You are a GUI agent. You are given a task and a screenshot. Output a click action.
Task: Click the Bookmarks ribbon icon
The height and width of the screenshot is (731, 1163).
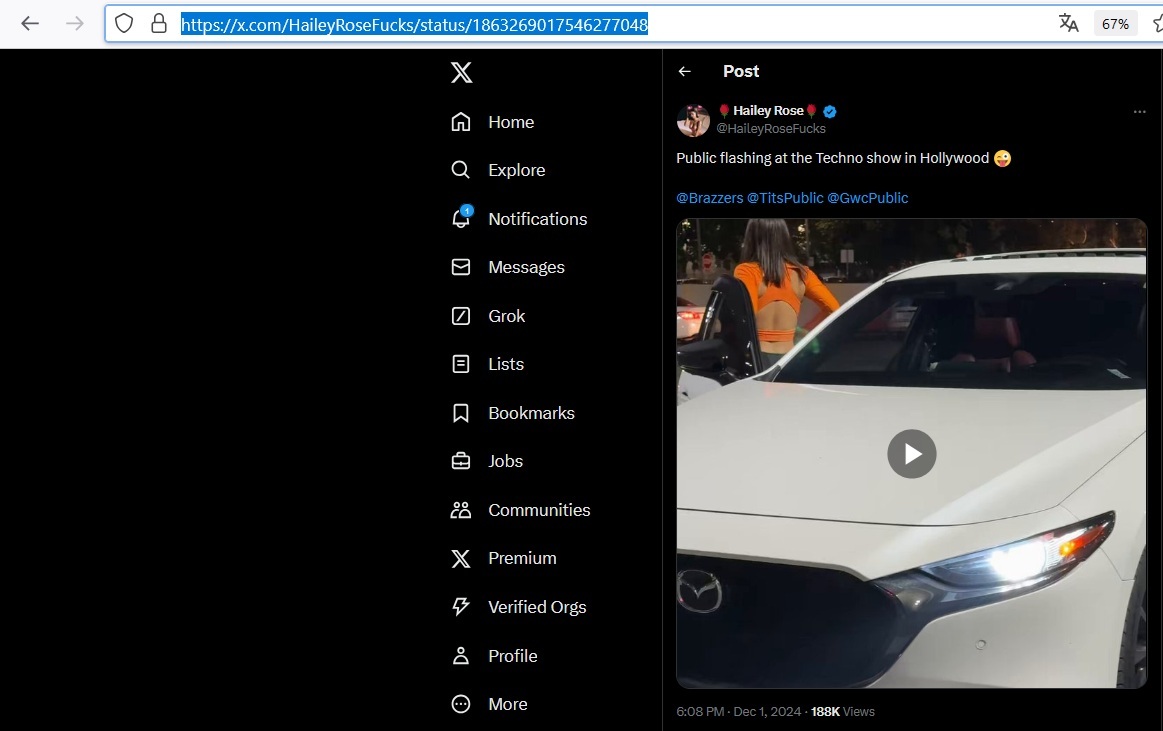(461, 413)
